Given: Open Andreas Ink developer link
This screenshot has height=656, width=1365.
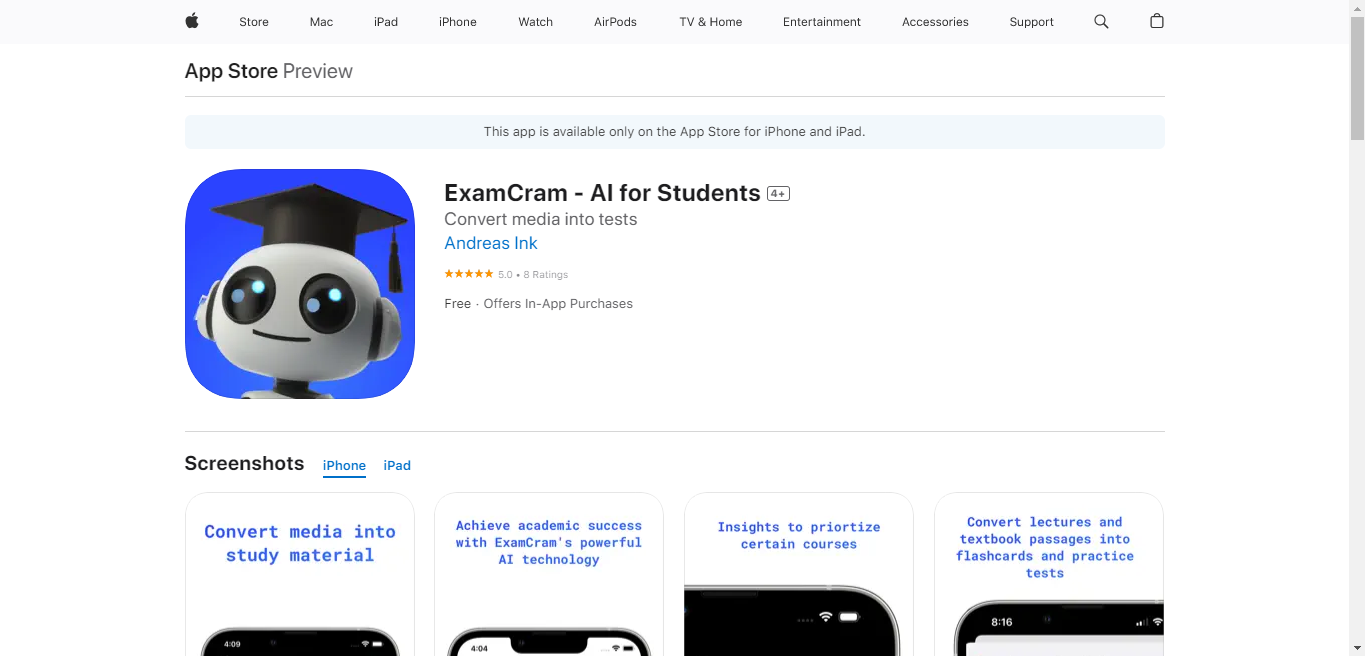Looking at the screenshot, I should click(x=491, y=243).
